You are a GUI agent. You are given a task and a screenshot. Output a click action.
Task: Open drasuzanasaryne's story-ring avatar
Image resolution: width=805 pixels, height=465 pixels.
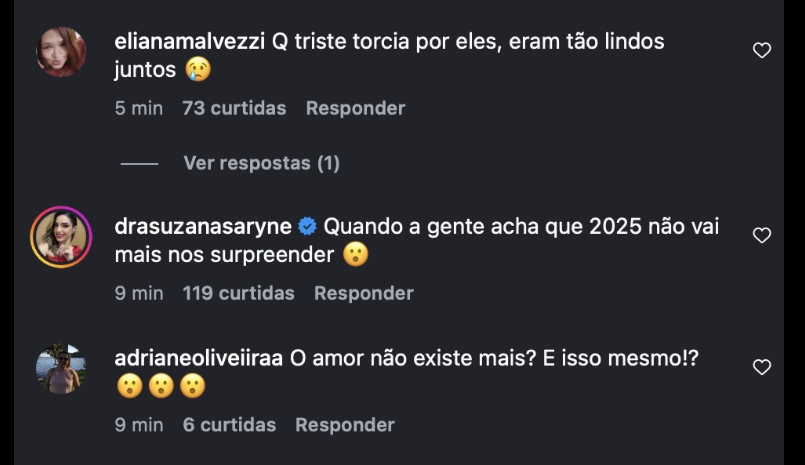[x=61, y=237]
